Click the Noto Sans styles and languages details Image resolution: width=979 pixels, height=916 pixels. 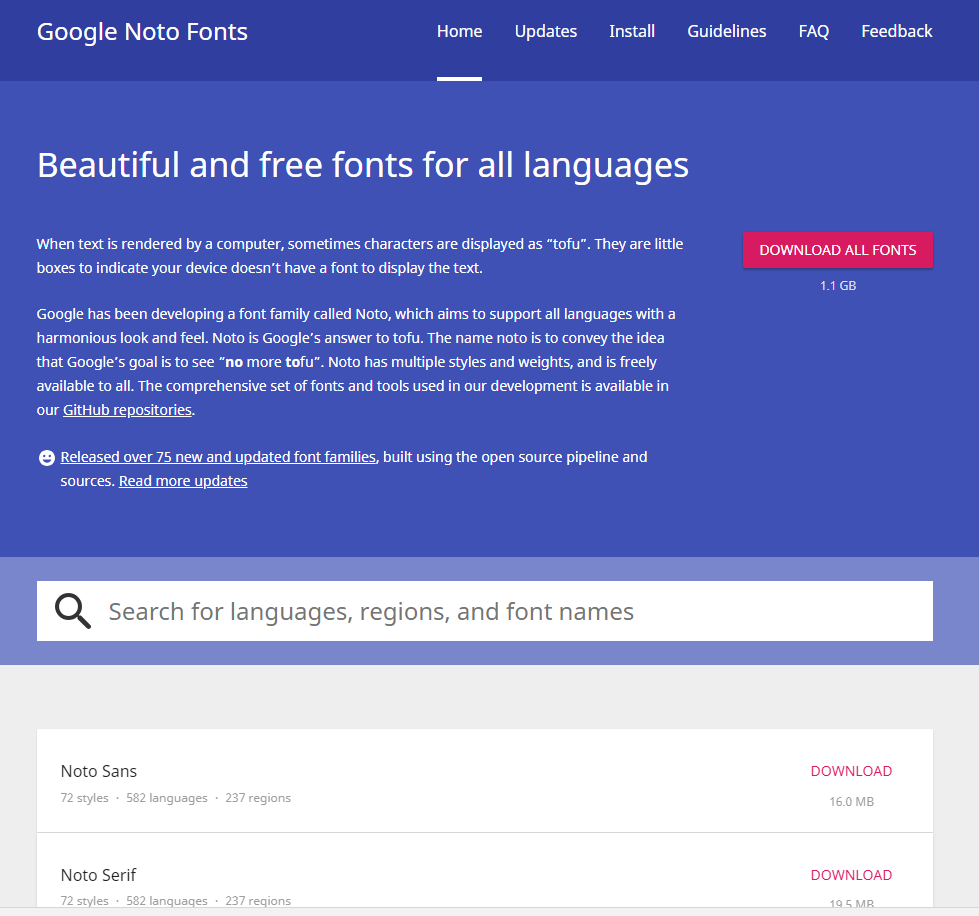175,798
